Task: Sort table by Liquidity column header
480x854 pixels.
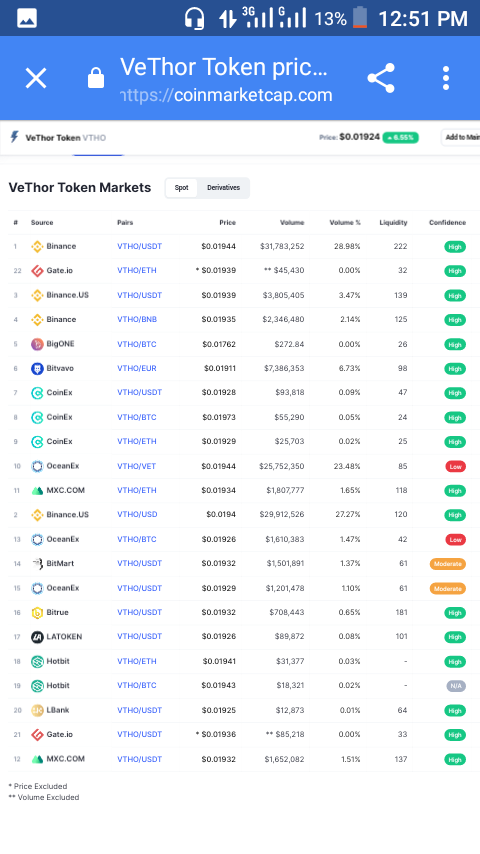Action: pyautogui.click(x=393, y=222)
